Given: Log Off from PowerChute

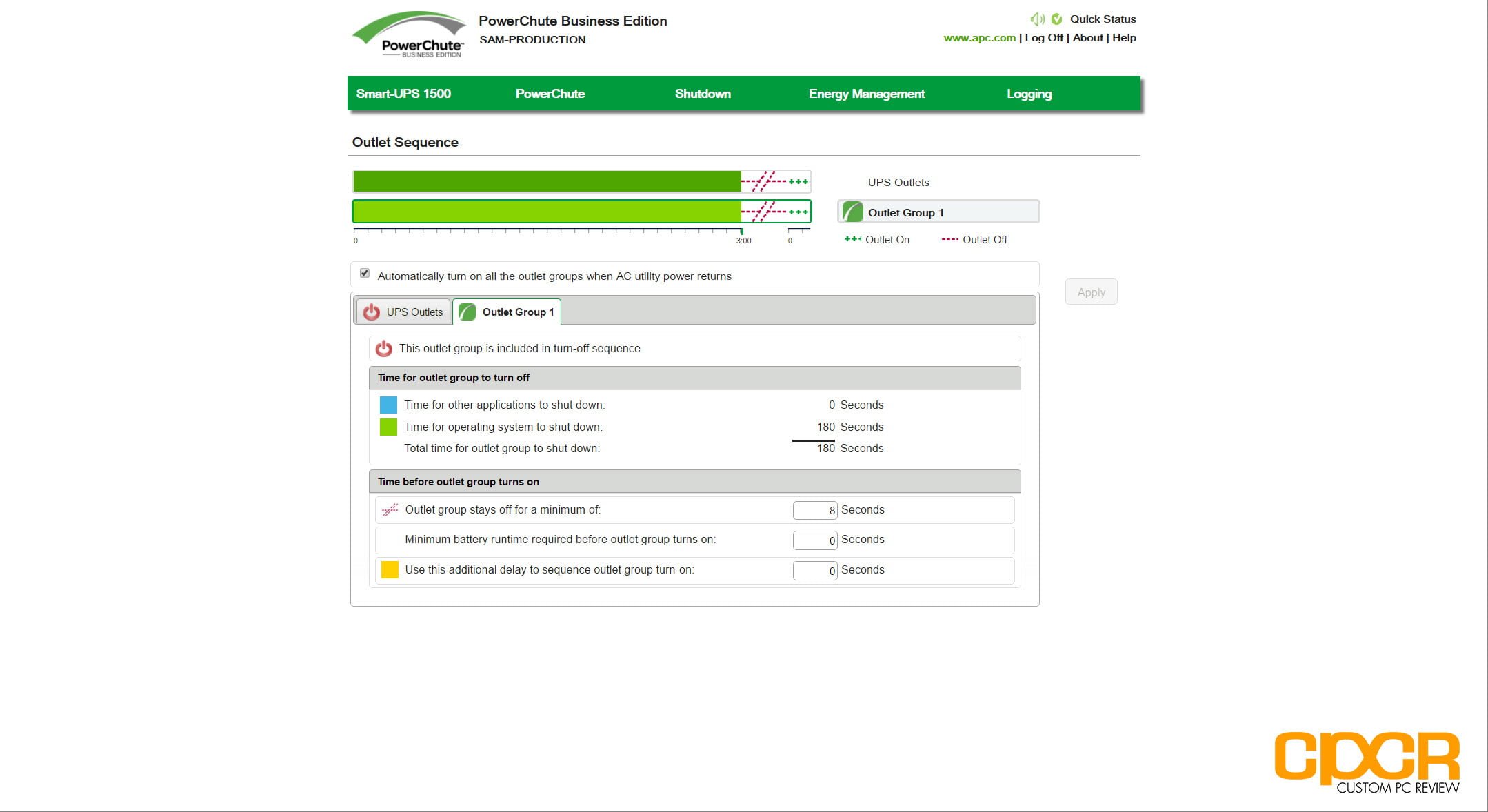Looking at the screenshot, I should (x=1044, y=38).
